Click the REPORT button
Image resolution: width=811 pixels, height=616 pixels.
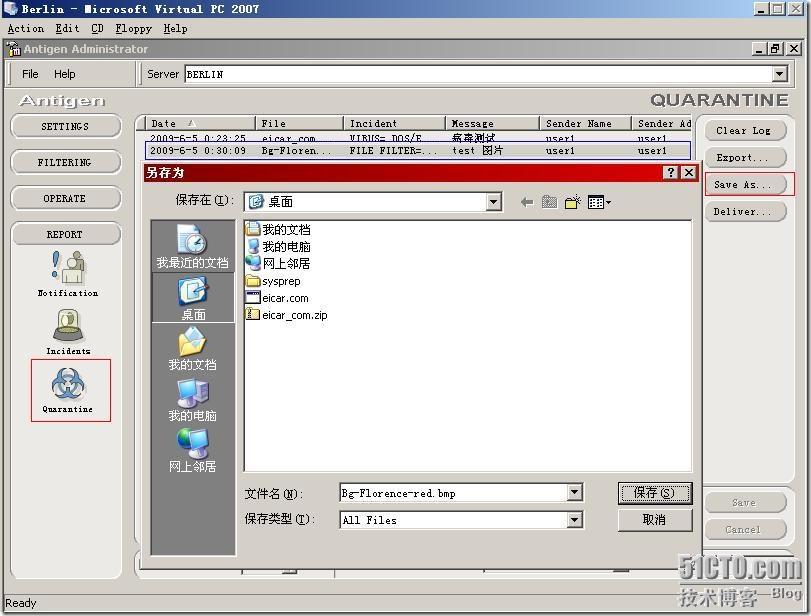tap(65, 234)
